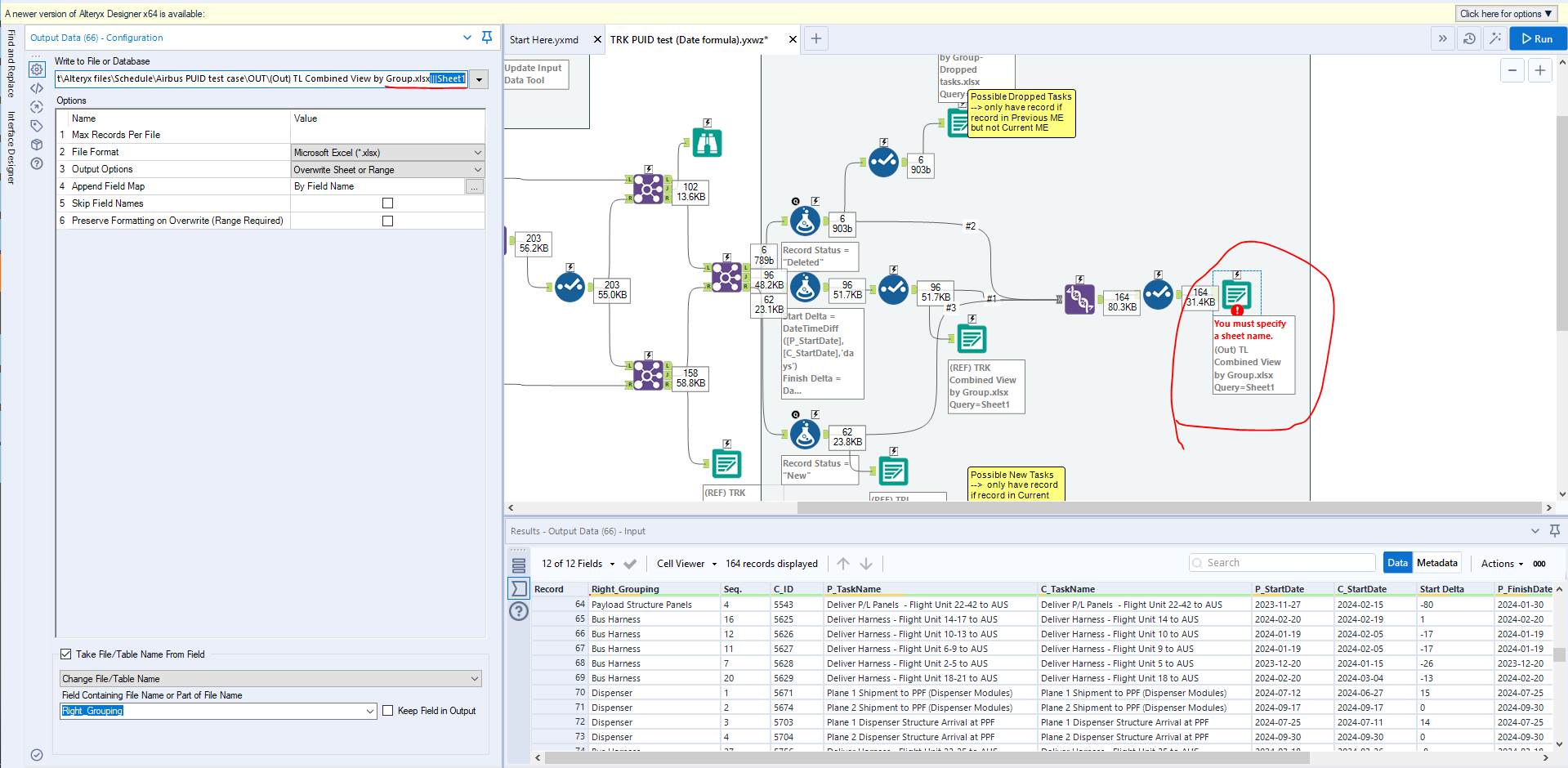The width and height of the screenshot is (1568, 768).
Task: Run the workflow
Action: coord(1537,38)
